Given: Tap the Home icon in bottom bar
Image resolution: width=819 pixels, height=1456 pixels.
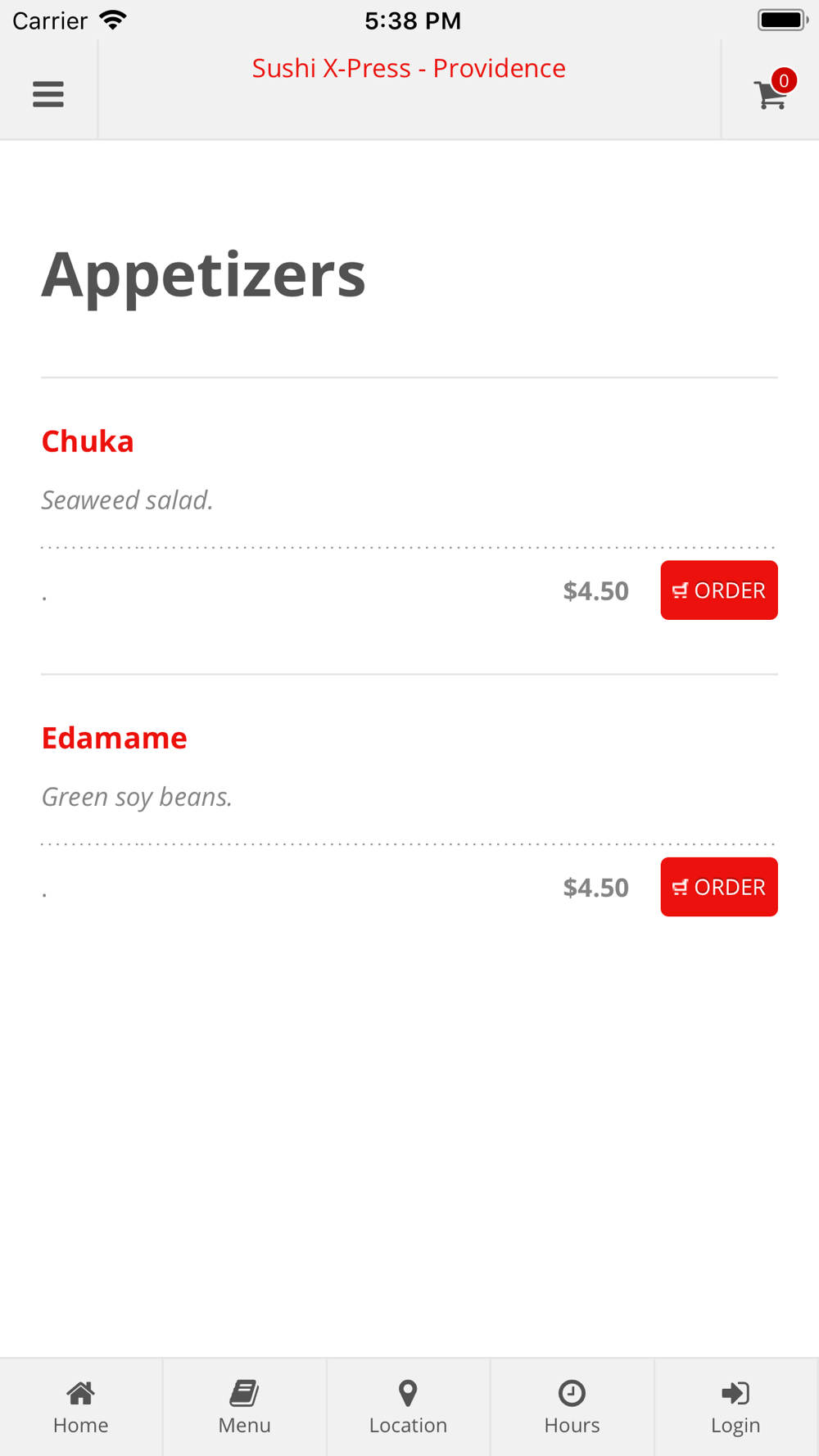Looking at the screenshot, I should point(80,1392).
